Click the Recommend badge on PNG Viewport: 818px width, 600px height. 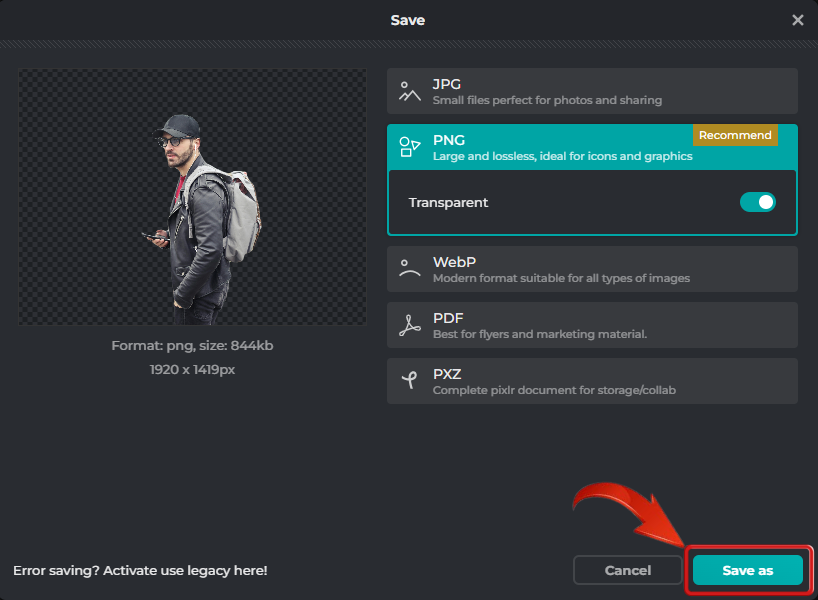tap(735, 135)
